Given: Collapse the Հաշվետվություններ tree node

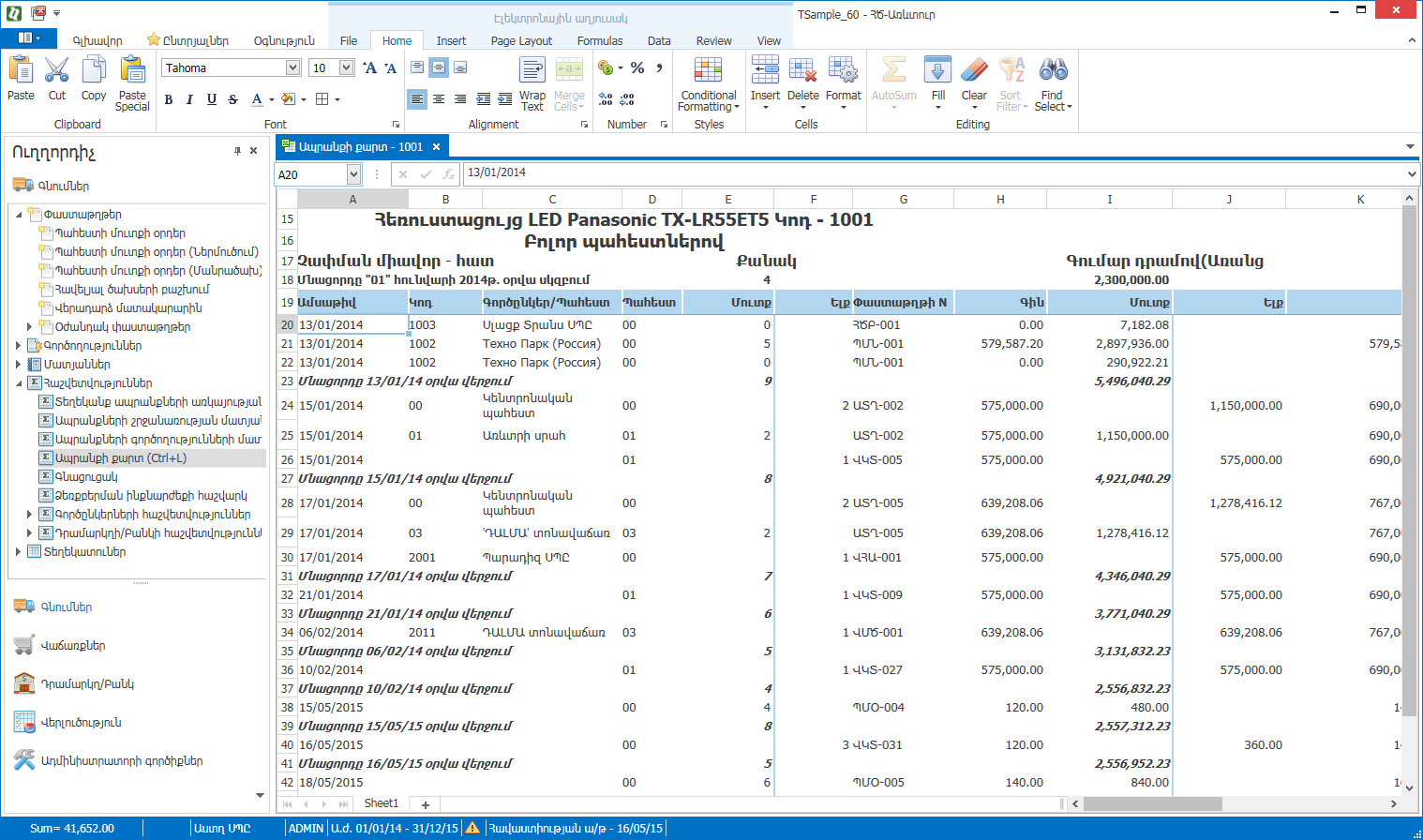Looking at the screenshot, I should [x=19, y=383].
